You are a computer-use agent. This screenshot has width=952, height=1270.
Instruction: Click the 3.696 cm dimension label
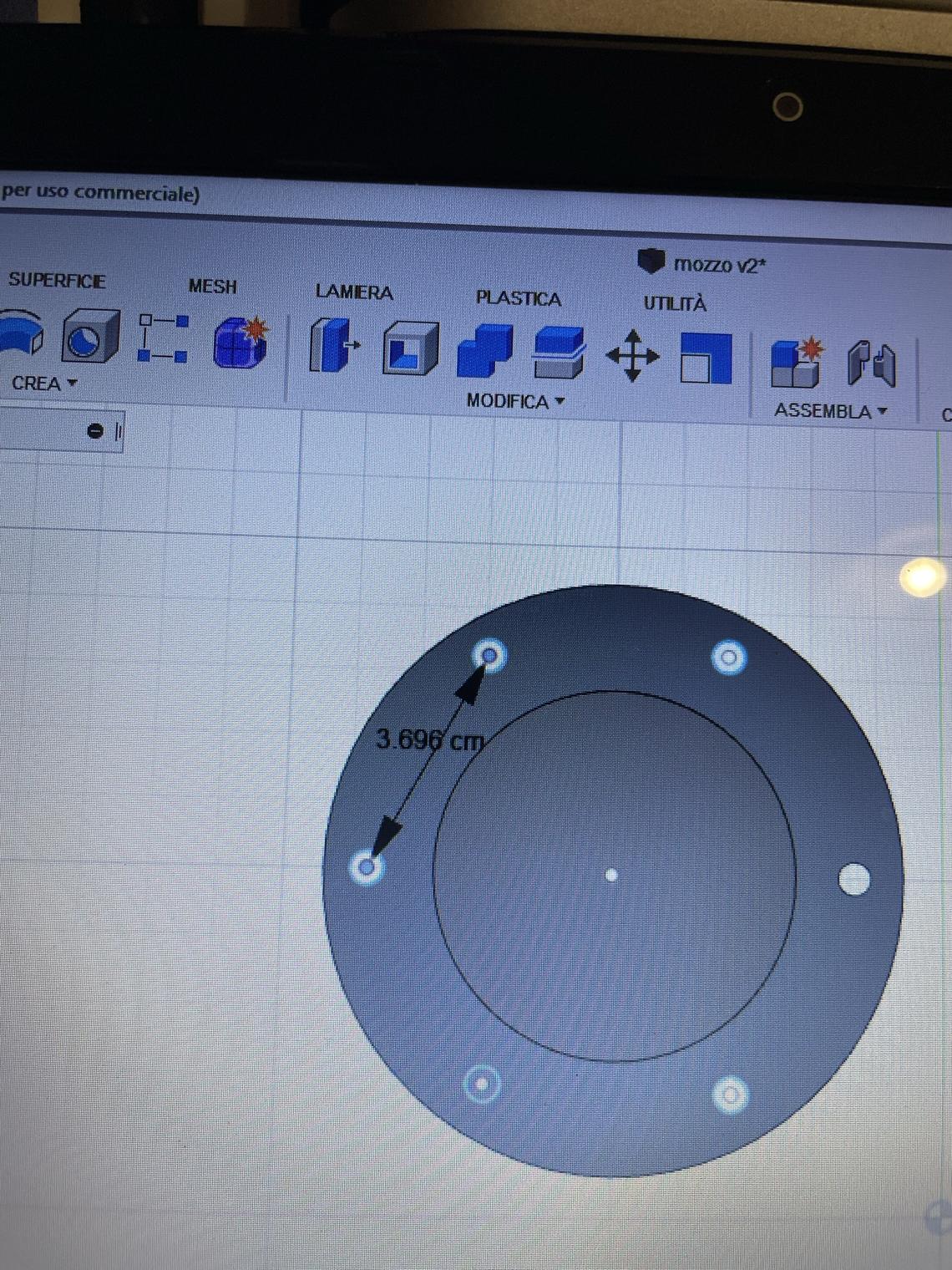coord(429,739)
